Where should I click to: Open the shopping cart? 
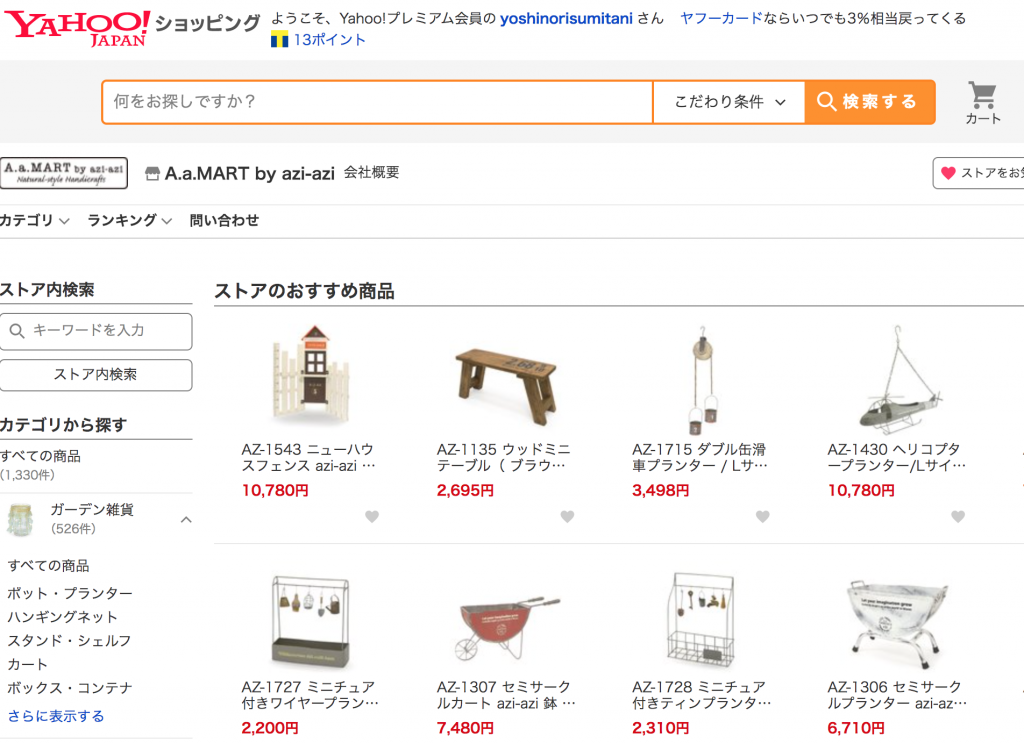tap(982, 97)
